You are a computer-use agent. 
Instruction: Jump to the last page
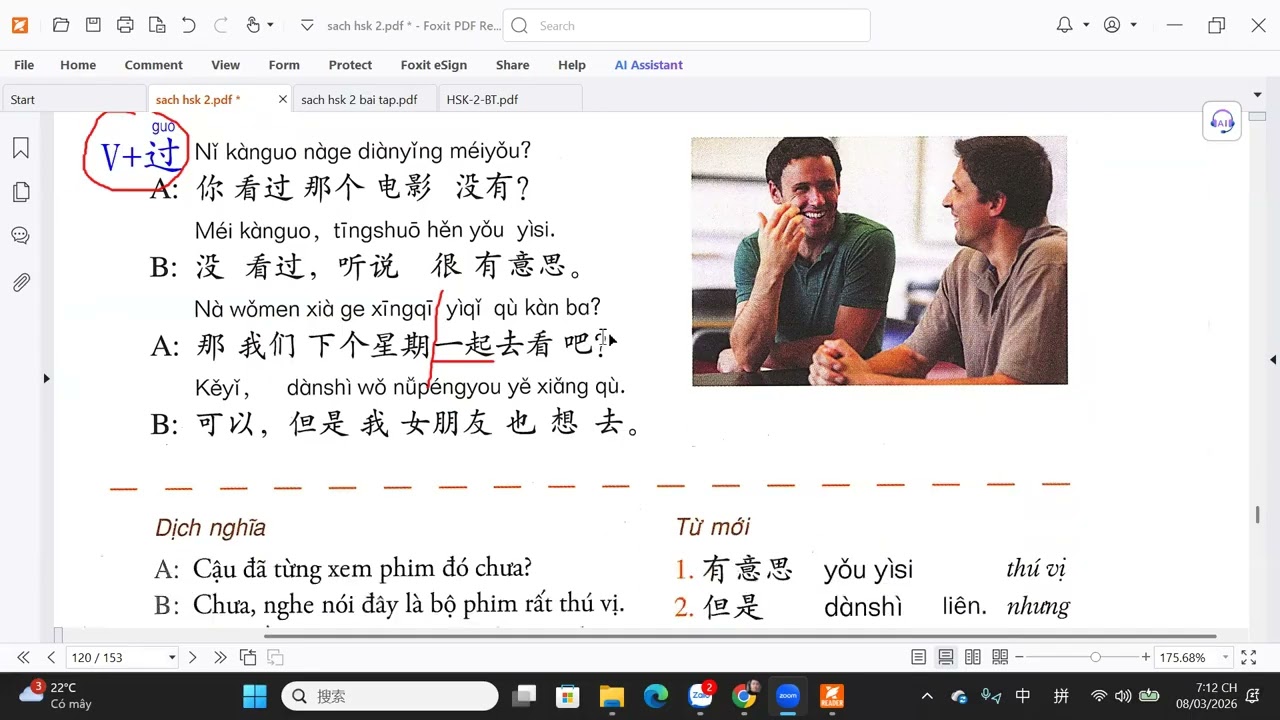pyautogui.click(x=220, y=657)
